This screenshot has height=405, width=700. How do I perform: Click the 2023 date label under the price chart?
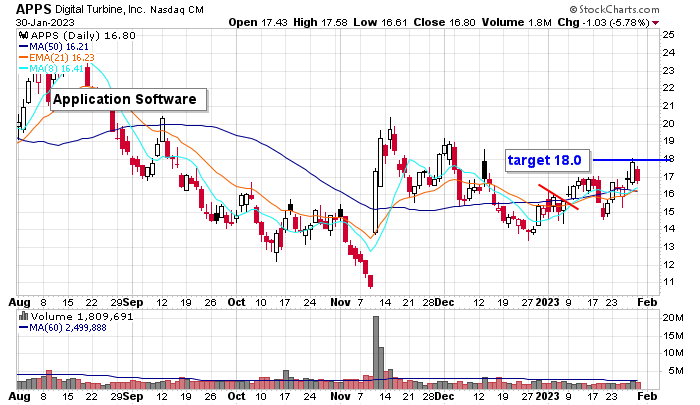547,302
